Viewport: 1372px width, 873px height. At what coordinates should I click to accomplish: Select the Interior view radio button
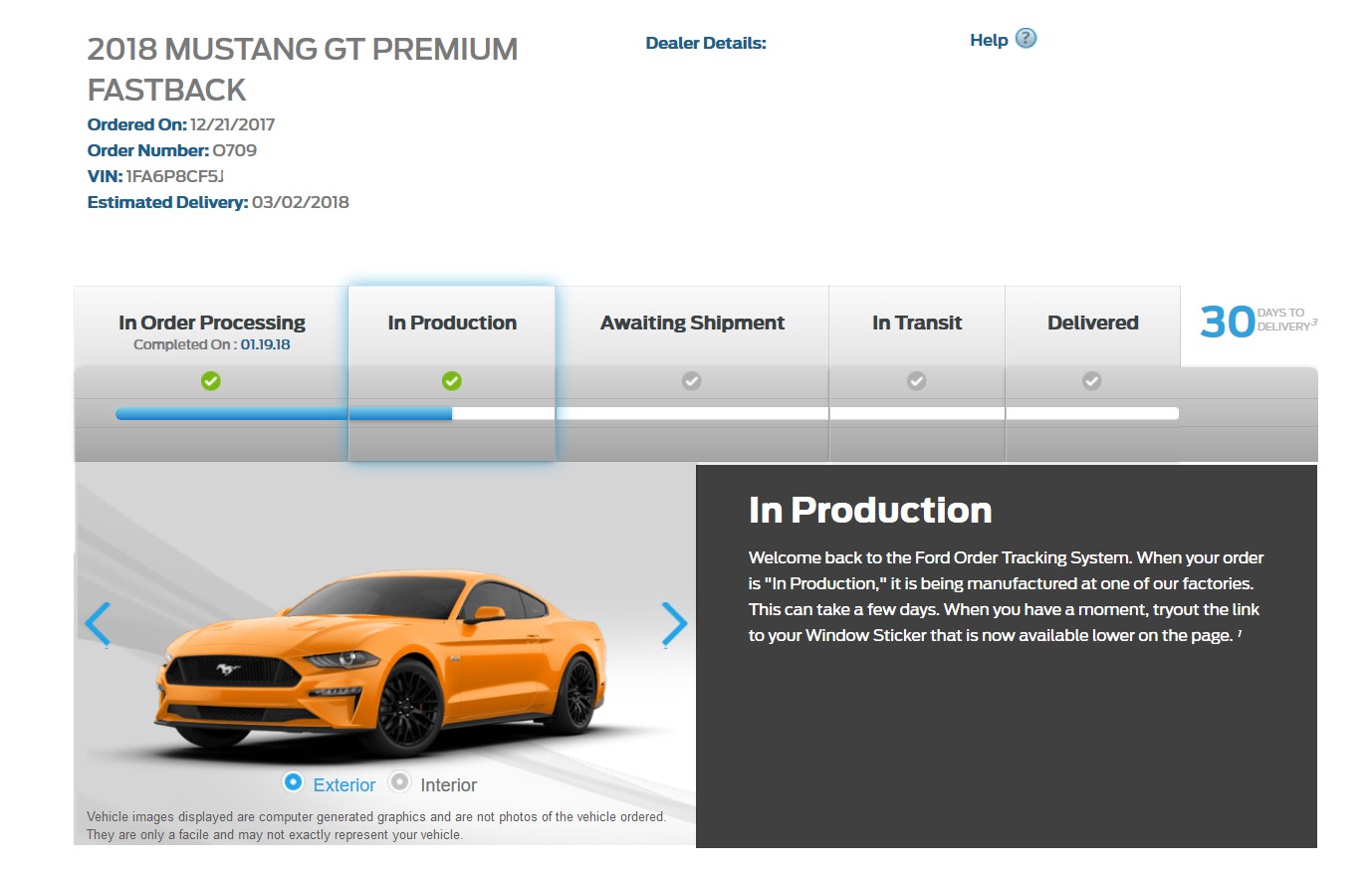pyautogui.click(x=400, y=782)
